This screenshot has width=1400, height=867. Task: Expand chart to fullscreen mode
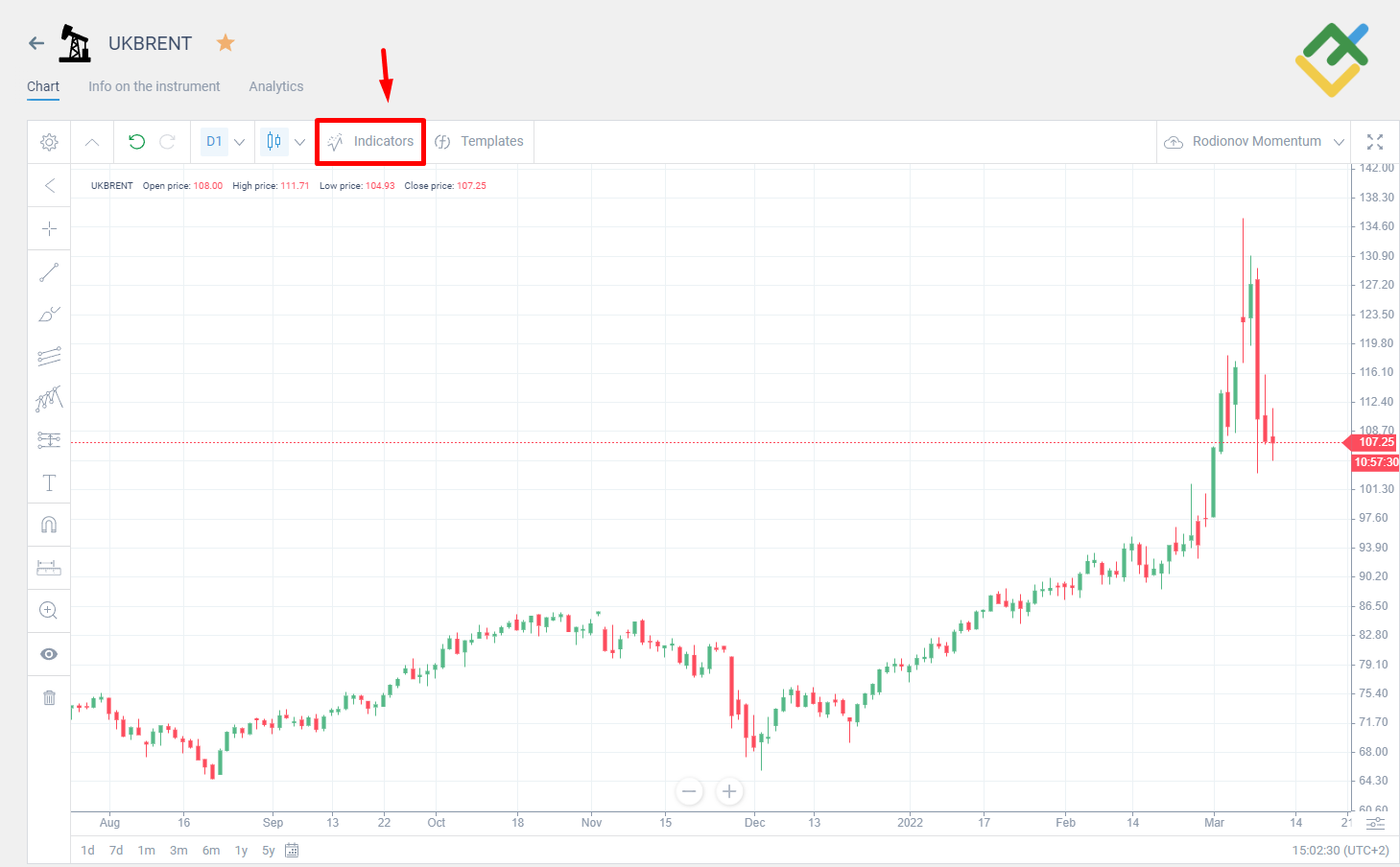click(1375, 141)
